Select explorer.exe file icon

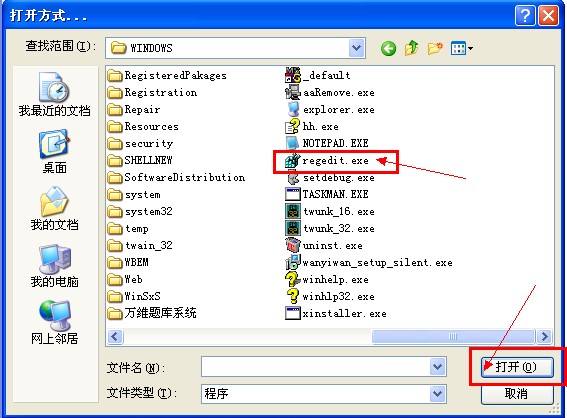tap(293, 110)
